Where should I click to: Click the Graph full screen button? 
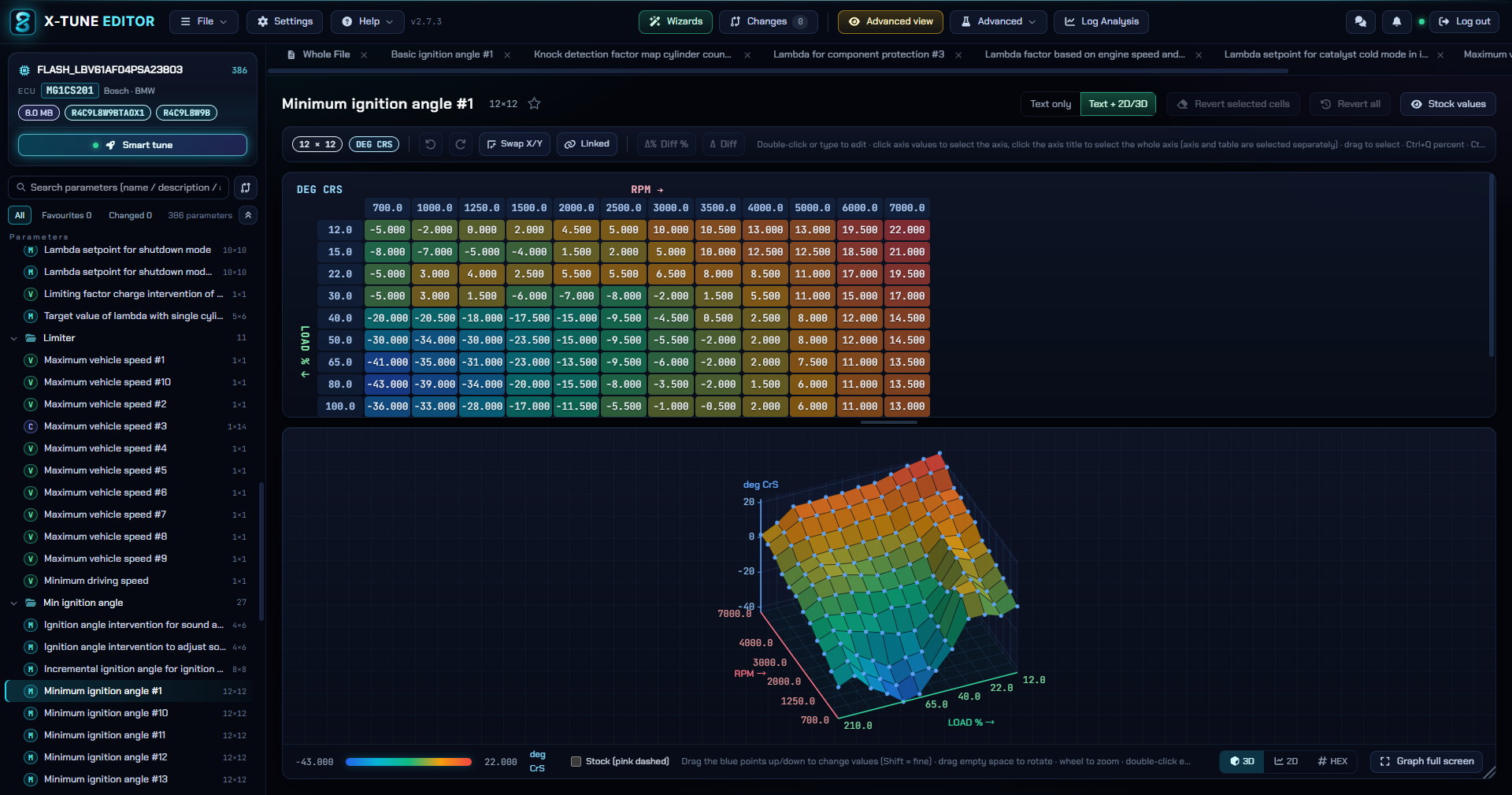(x=1427, y=761)
